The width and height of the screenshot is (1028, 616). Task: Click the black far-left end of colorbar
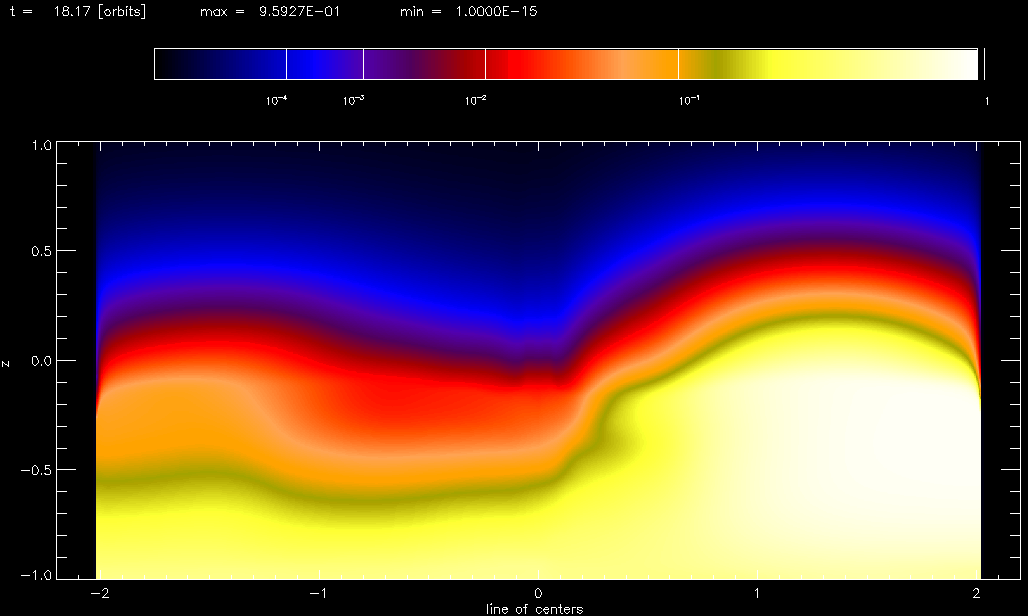point(175,64)
